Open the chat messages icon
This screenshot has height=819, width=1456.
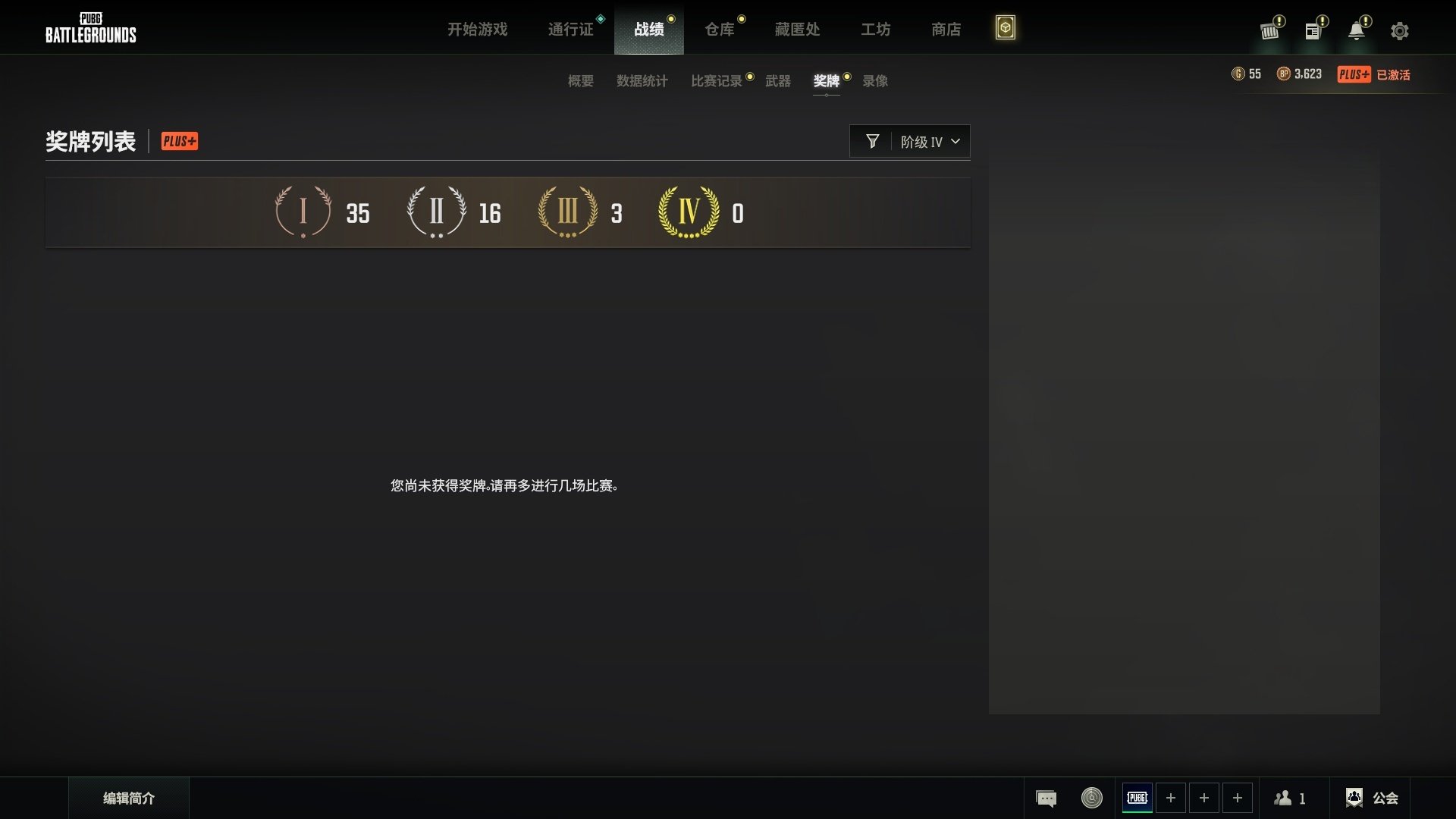pos(1046,798)
